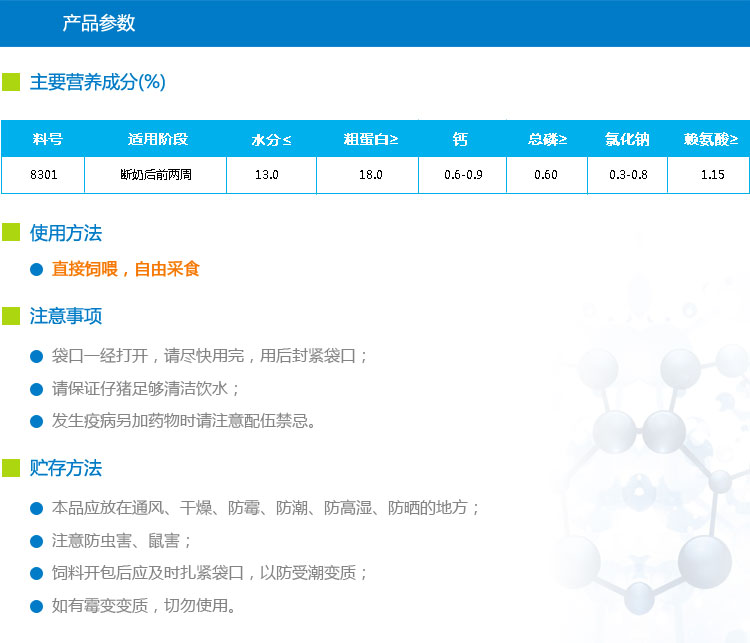Click the 贮存方法 section heading
750x643 pixels.
point(66,468)
